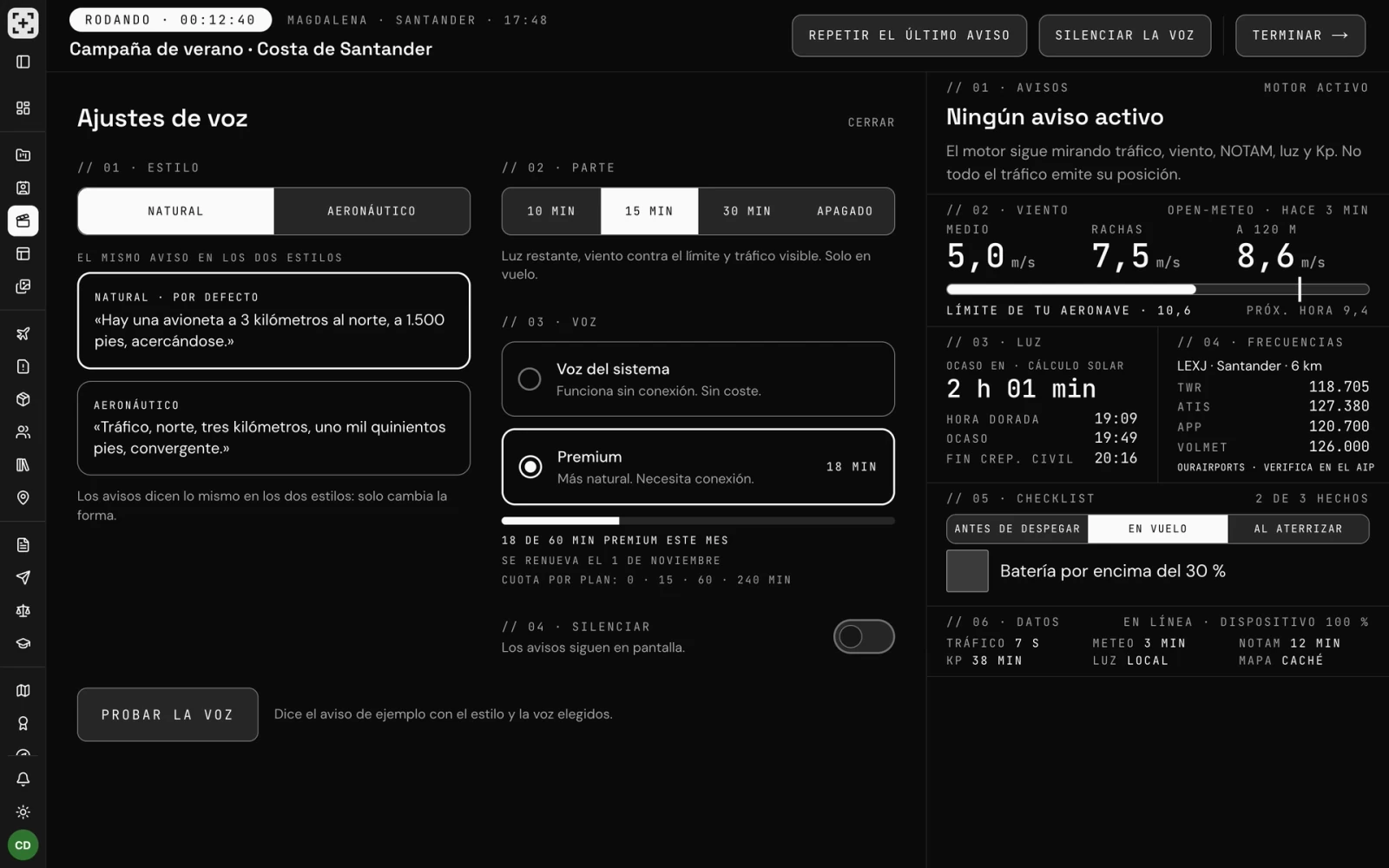Viewport: 1389px width, 868px height.
Task: Open the notifications bell icon
Action: [x=23, y=779]
